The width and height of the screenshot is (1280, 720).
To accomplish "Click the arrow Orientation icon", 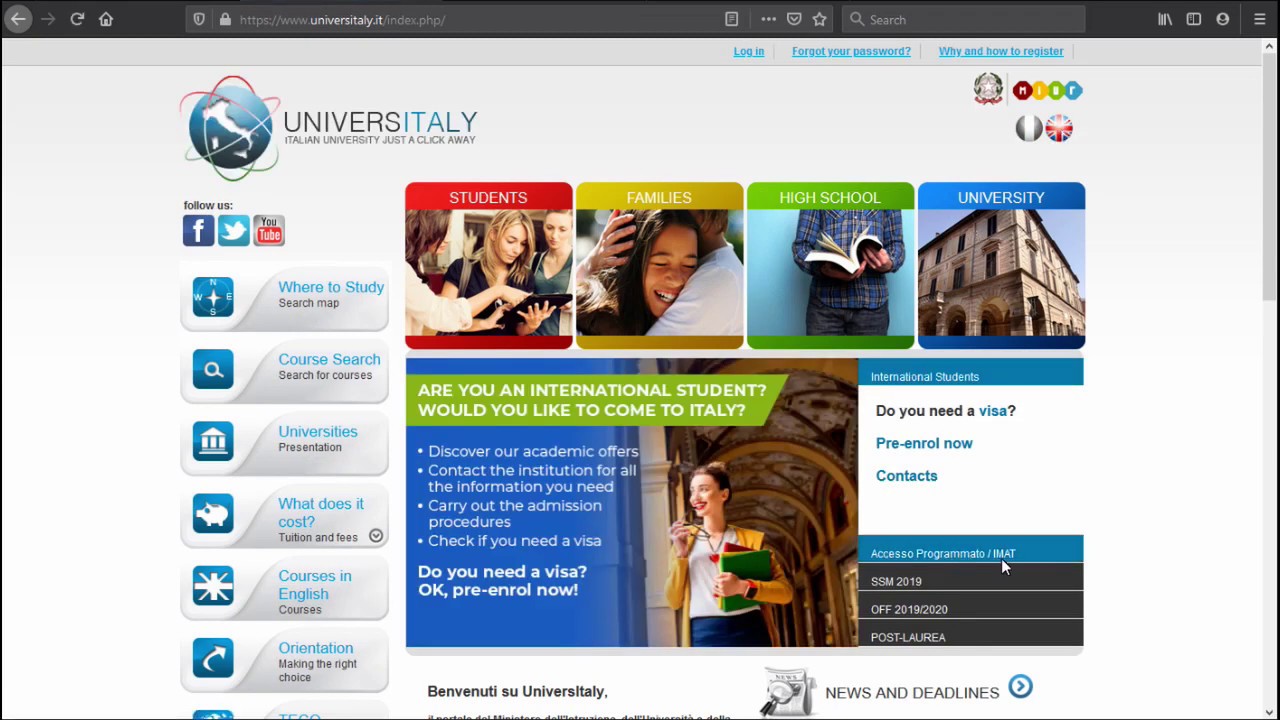I will 213,658.
